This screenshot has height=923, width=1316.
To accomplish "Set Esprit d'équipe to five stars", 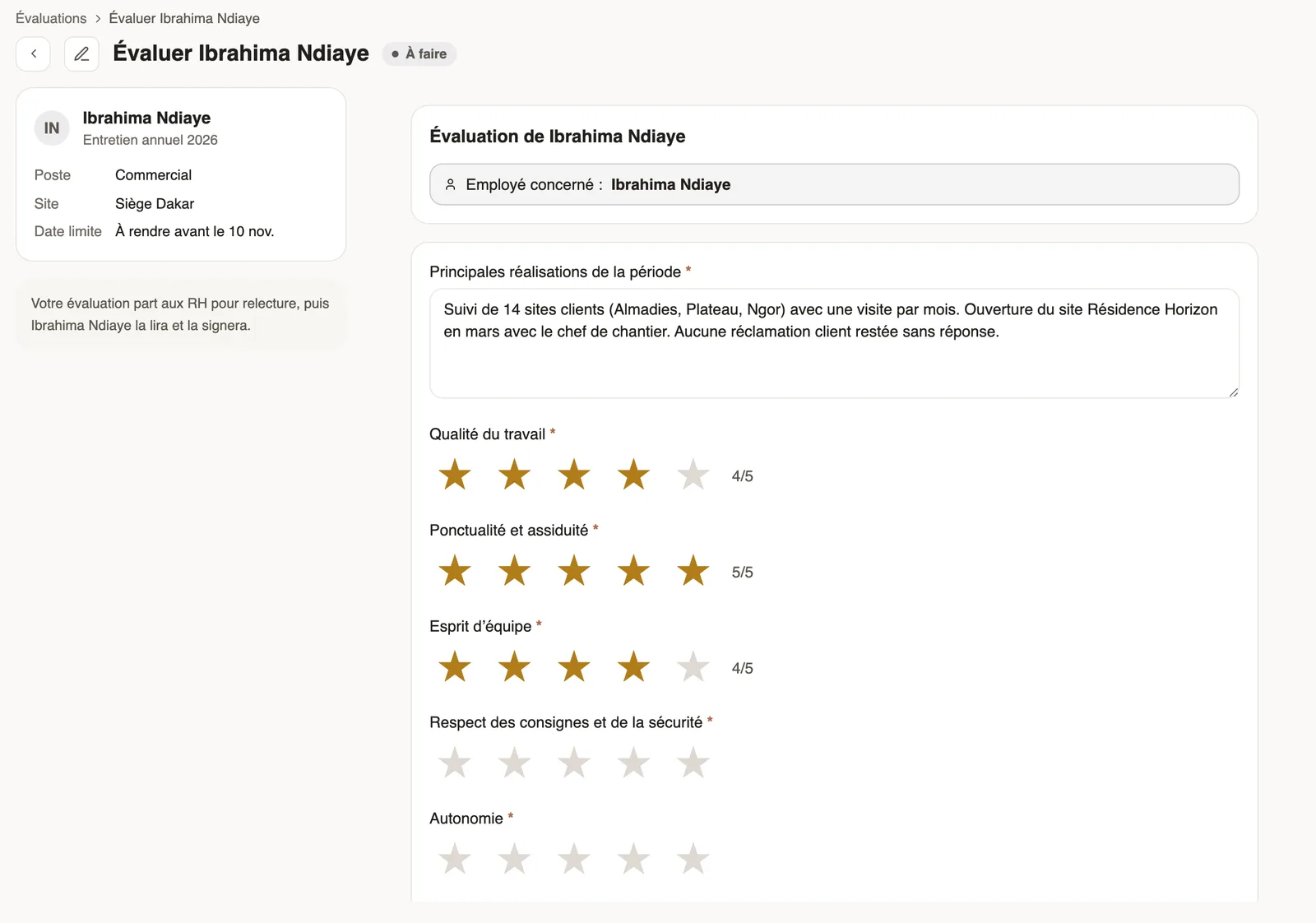I will pyautogui.click(x=693, y=667).
